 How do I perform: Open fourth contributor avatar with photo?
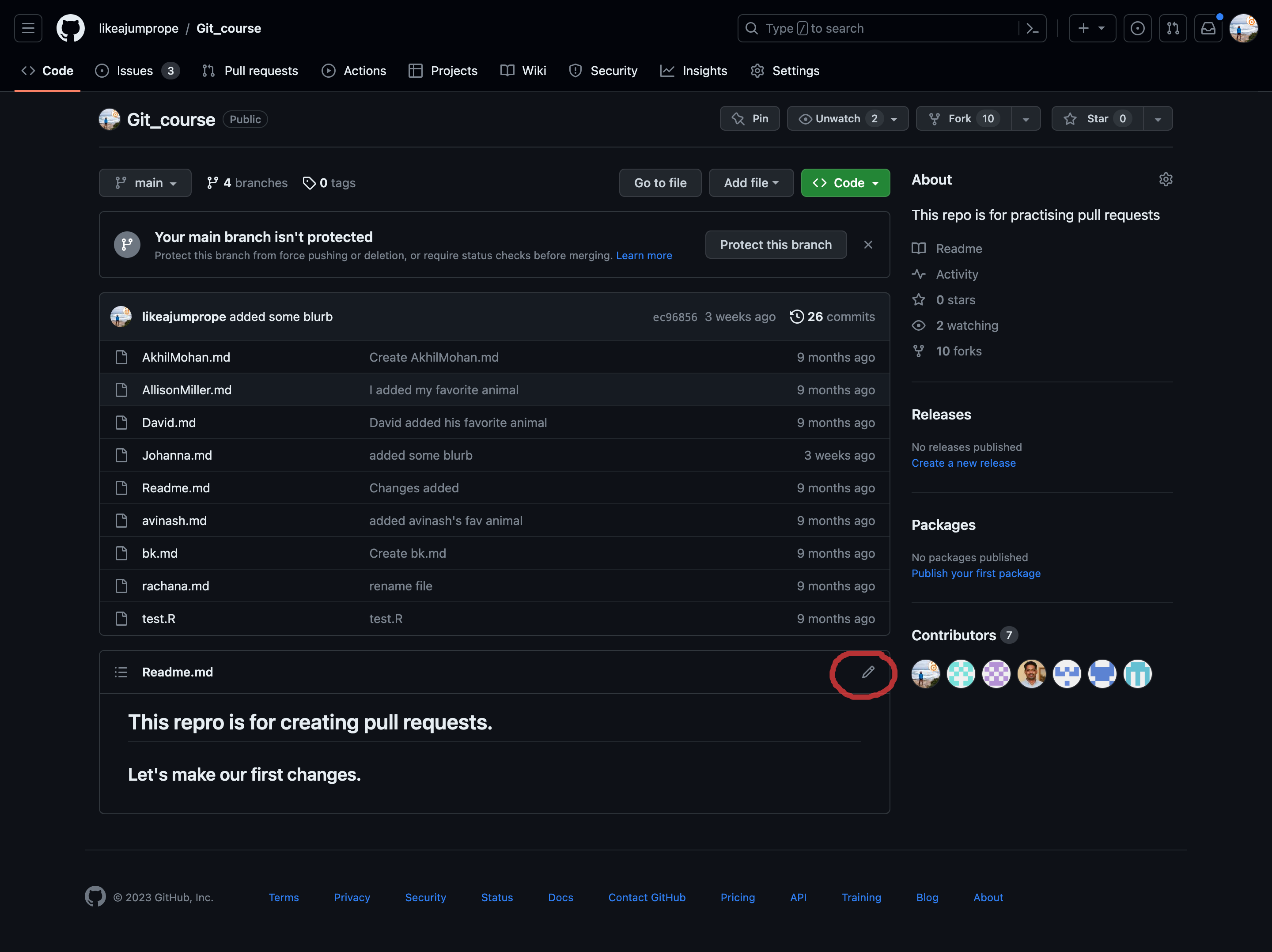point(1032,674)
